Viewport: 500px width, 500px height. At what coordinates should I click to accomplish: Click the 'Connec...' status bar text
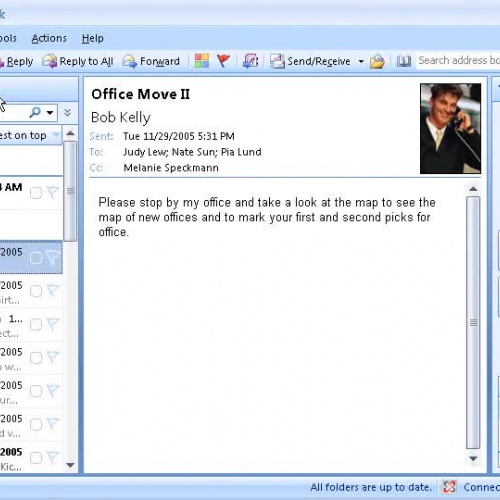point(482,487)
